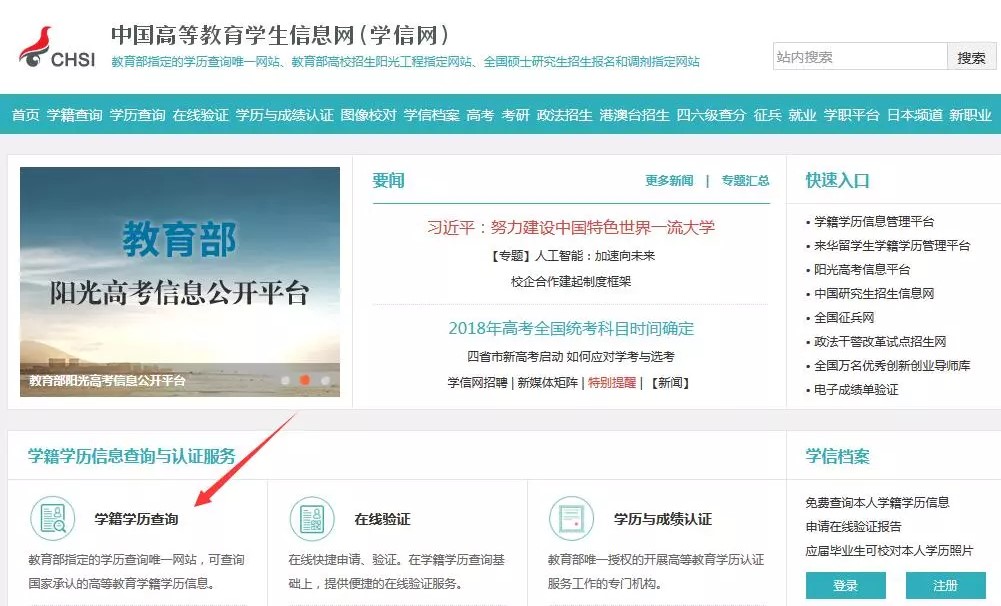Open 电子成绩单验证 quick link
The width and height of the screenshot is (1001, 606).
point(856,390)
